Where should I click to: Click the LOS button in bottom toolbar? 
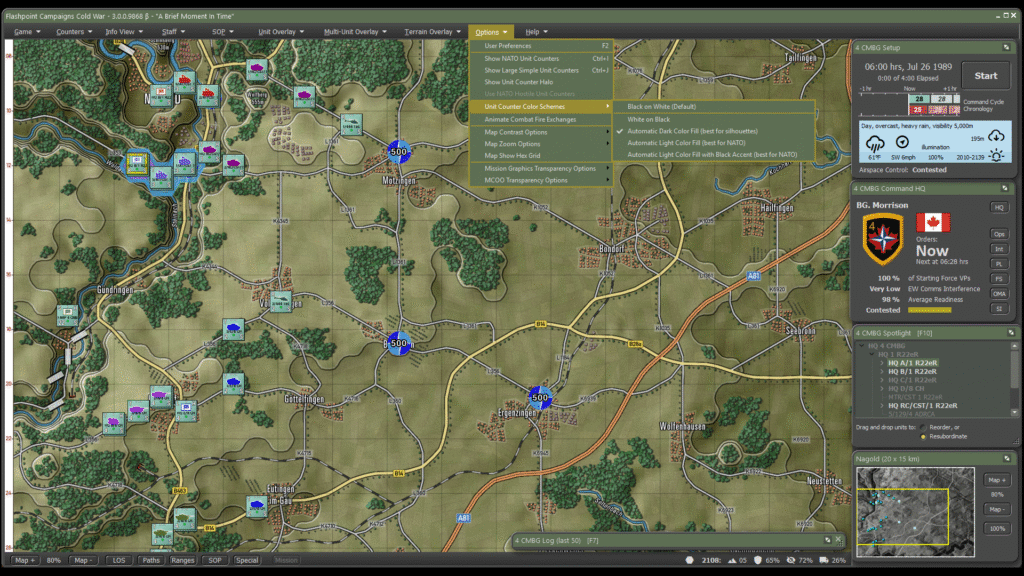[x=119, y=560]
